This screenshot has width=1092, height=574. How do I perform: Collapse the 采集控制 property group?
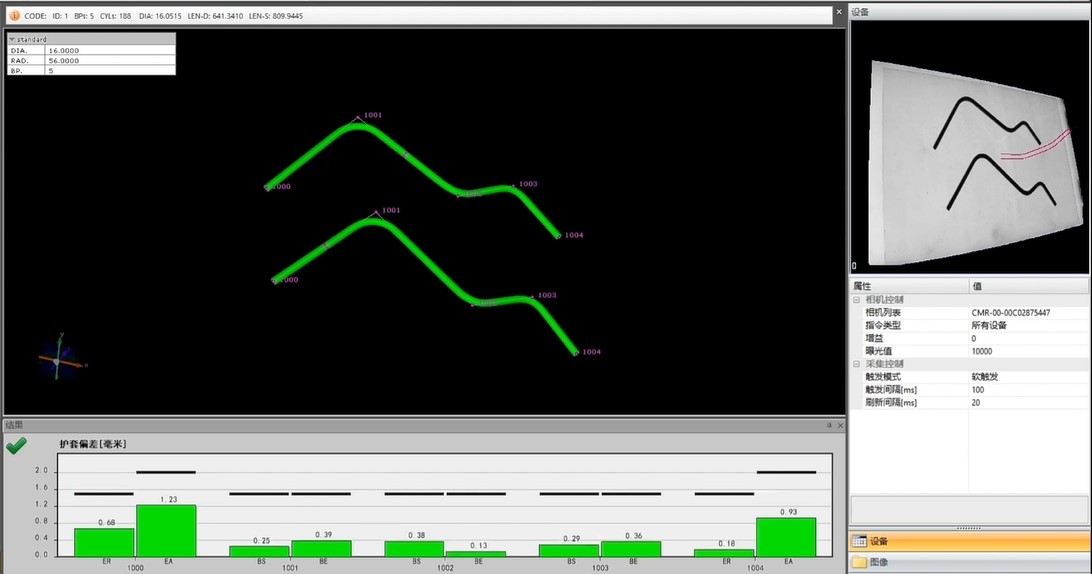click(x=856, y=364)
